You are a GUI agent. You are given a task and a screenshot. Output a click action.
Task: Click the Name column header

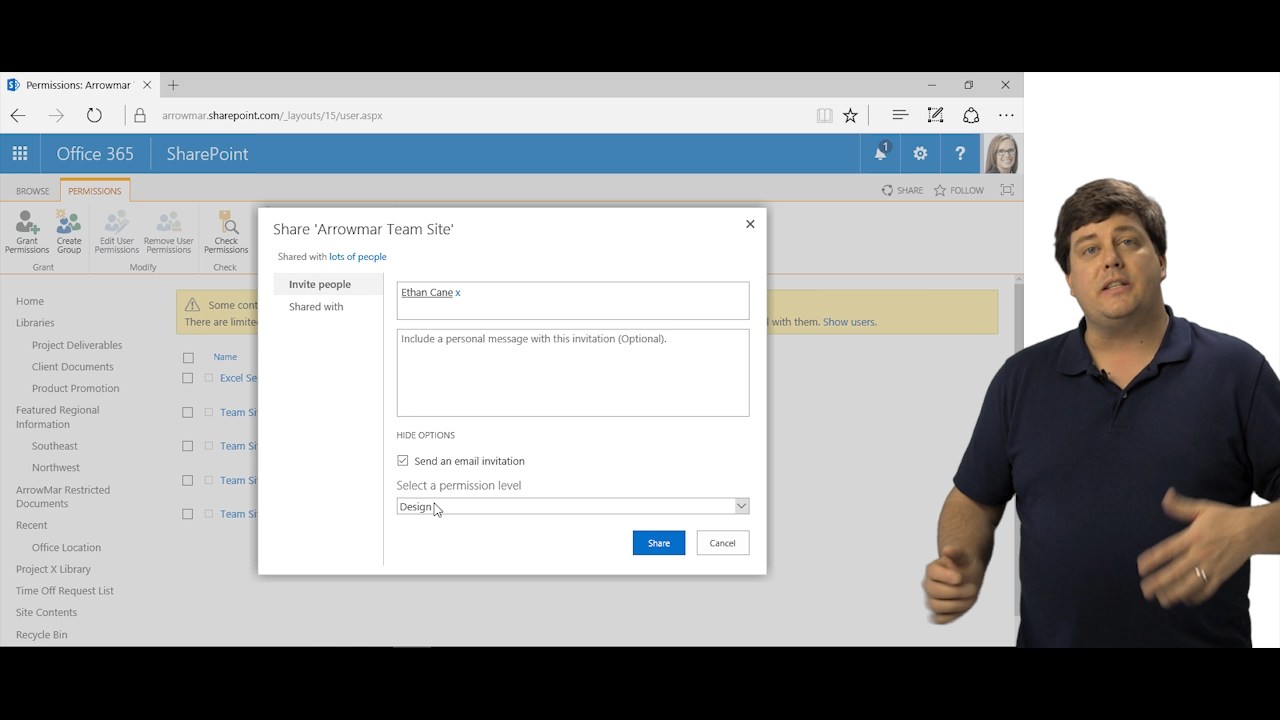tap(225, 357)
